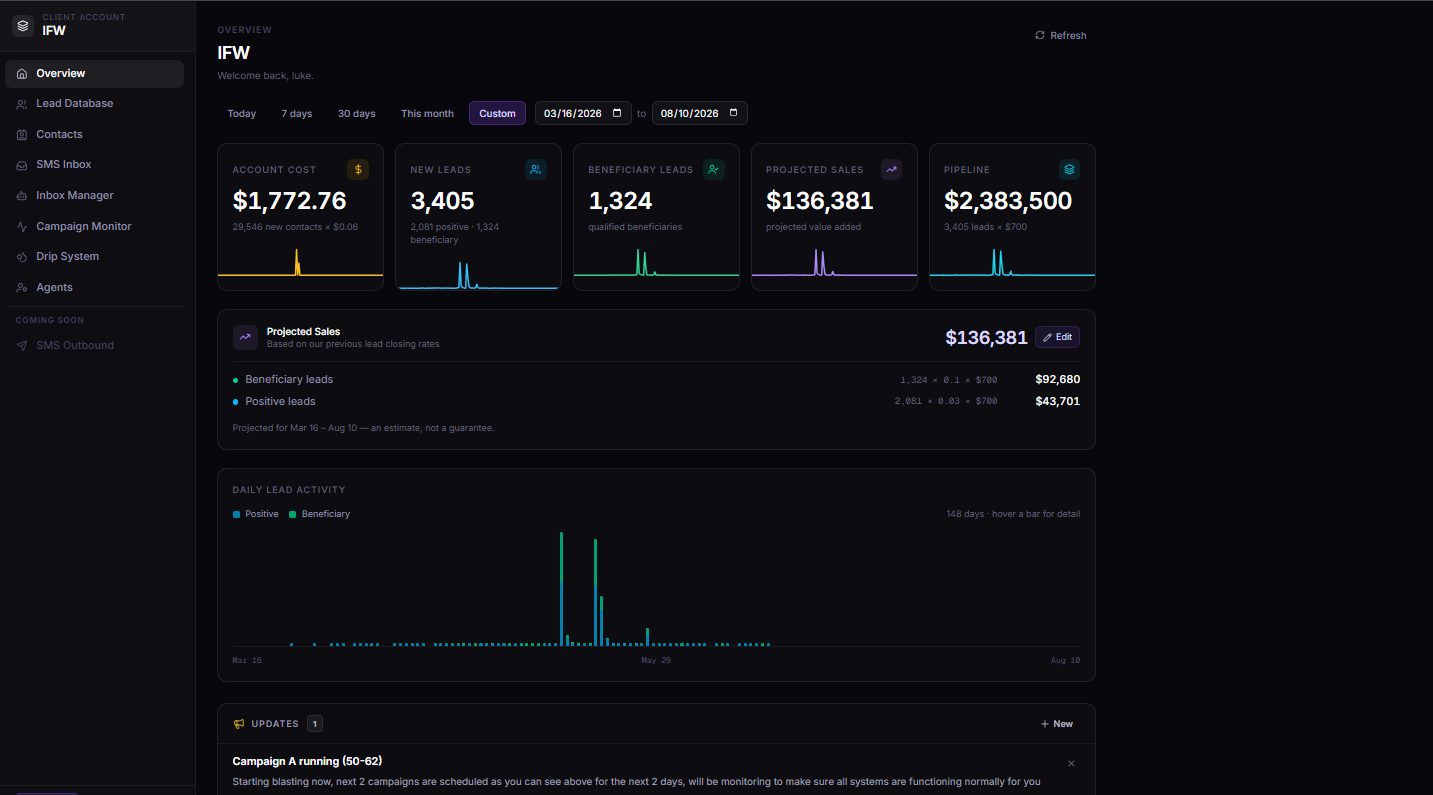
Task: Click the New Leads people icon
Action: pos(536,170)
